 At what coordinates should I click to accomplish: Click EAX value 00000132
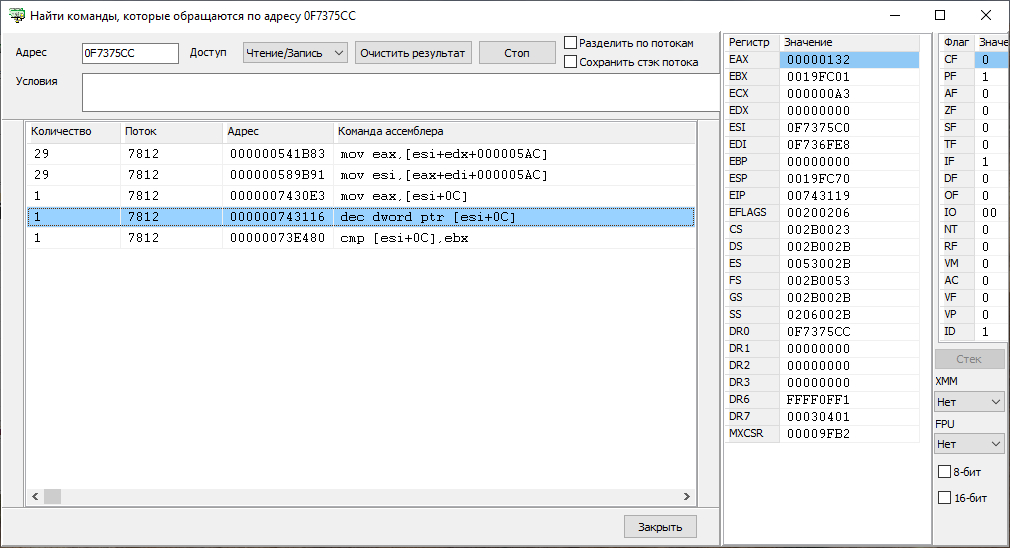[849, 59]
